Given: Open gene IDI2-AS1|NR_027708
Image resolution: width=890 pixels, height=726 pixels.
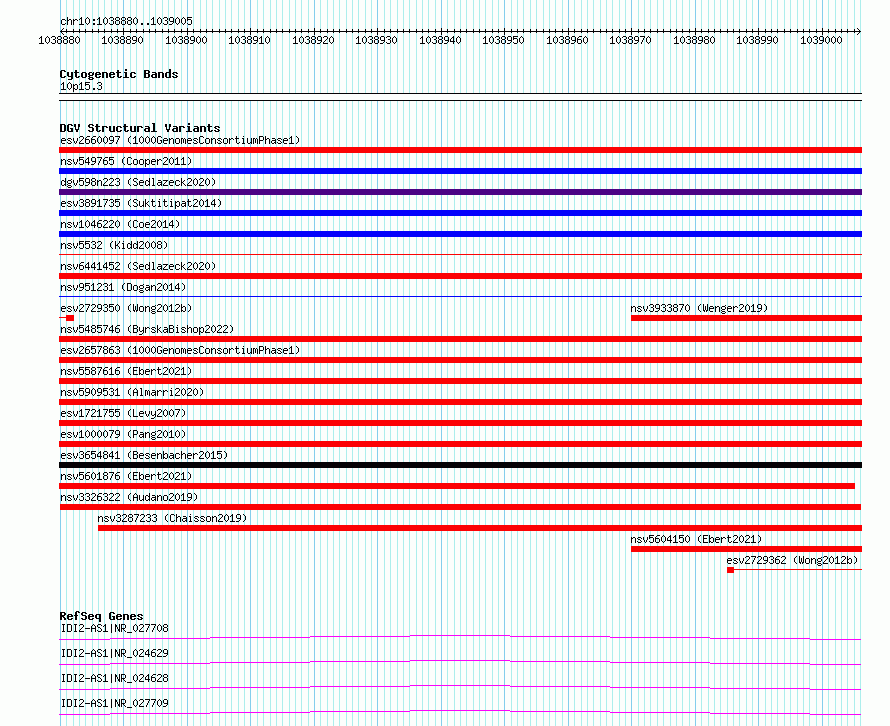Looking at the screenshot, I should pyautogui.click(x=115, y=628).
